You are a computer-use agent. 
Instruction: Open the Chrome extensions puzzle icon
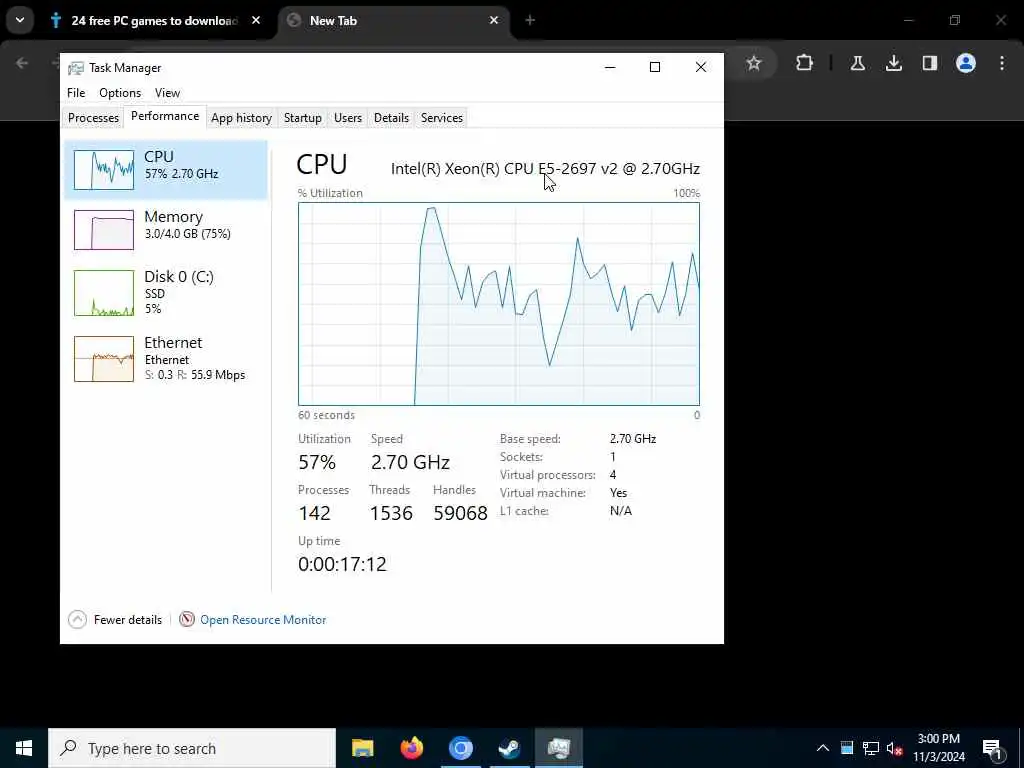tap(805, 63)
